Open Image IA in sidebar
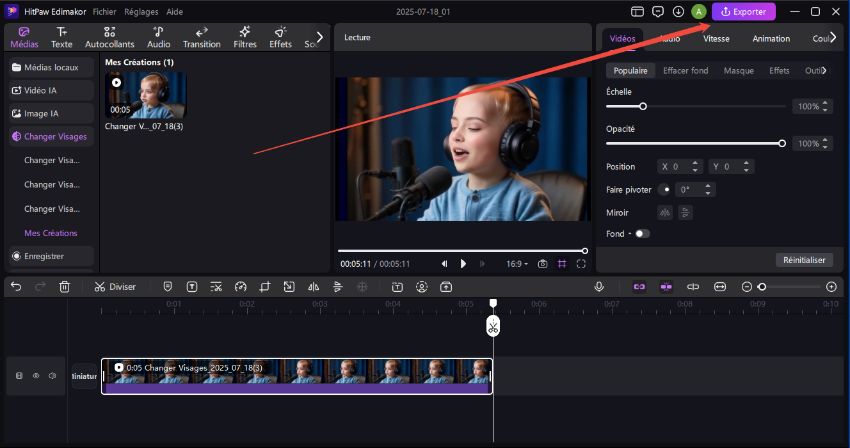This screenshot has width=850, height=448. click(51, 113)
